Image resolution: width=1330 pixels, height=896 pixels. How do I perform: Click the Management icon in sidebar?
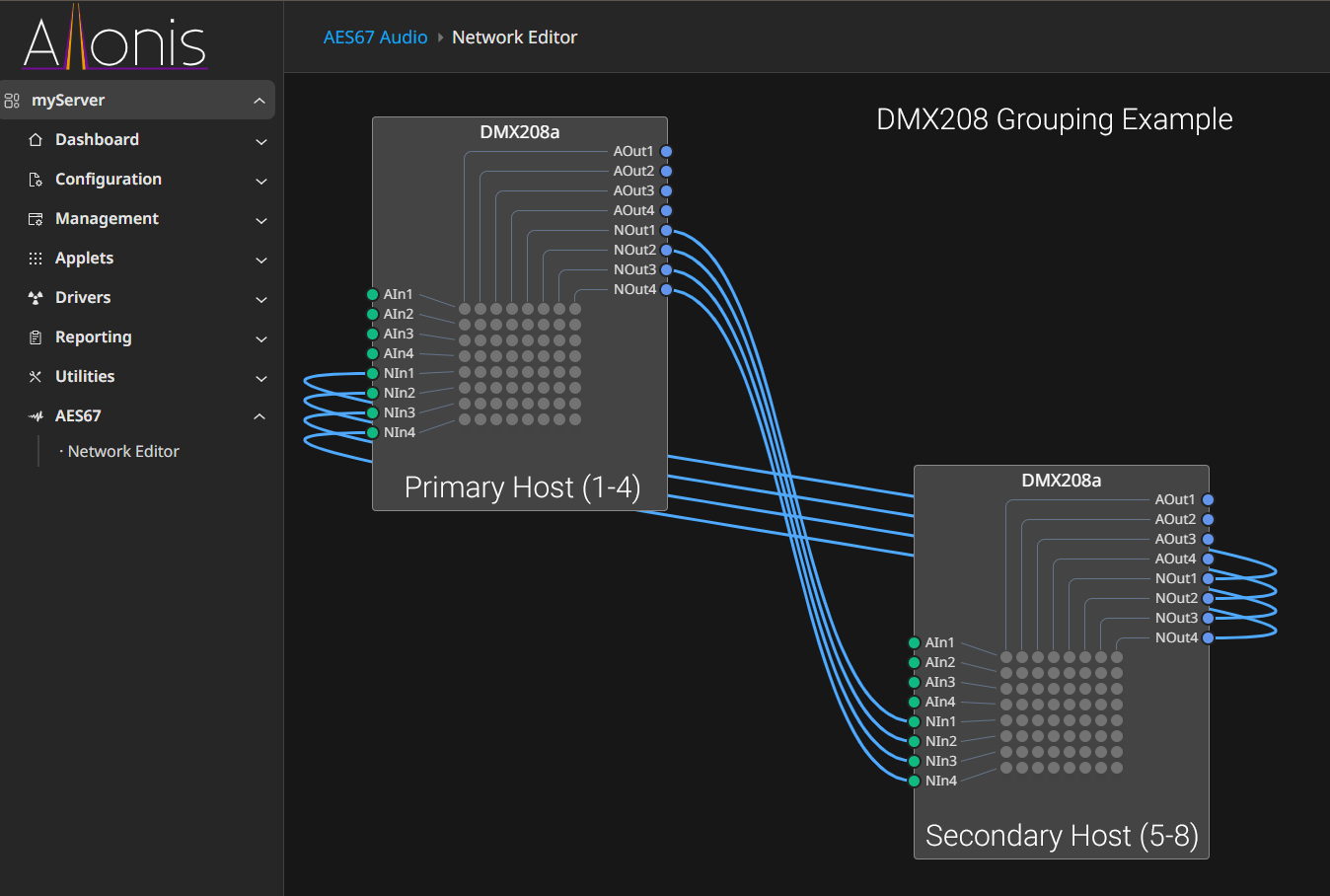tap(36, 219)
